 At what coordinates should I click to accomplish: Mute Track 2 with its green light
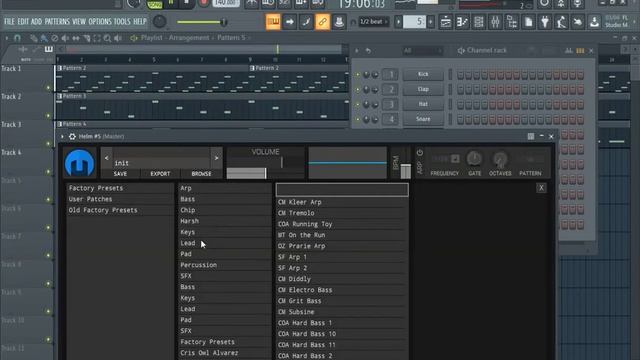click(x=48, y=116)
